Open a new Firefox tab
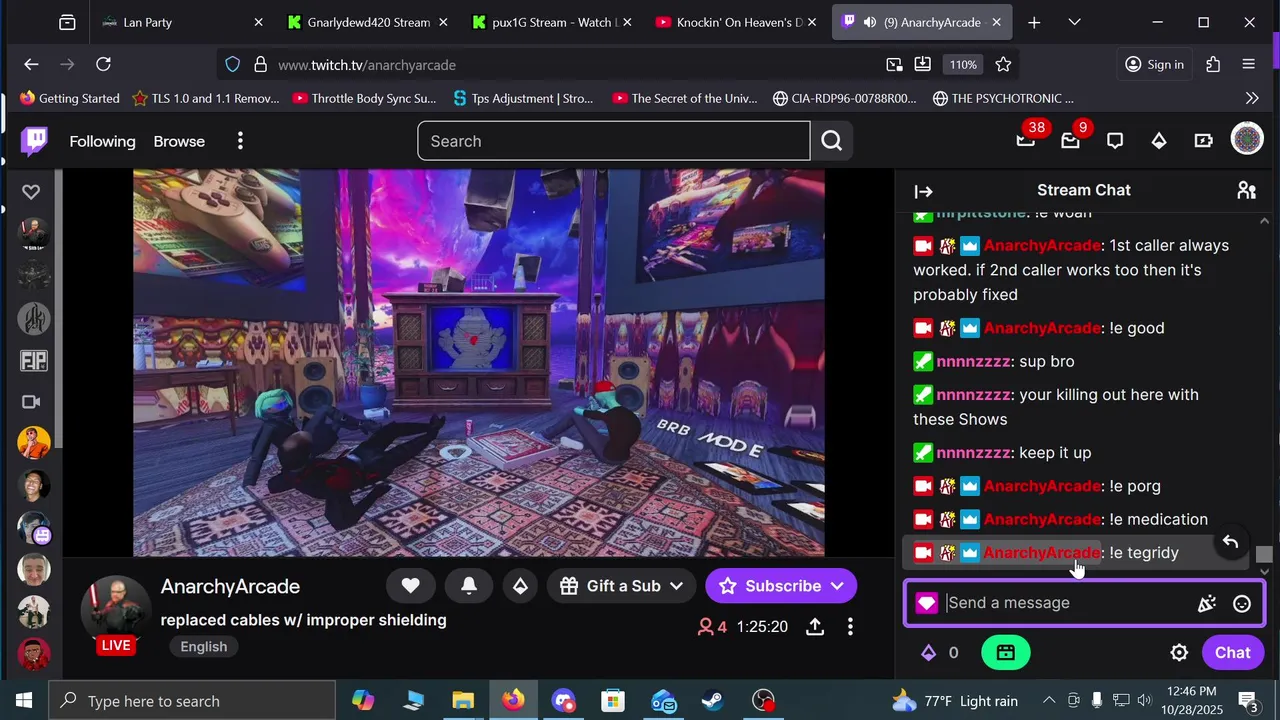This screenshot has width=1280, height=720. [1034, 22]
